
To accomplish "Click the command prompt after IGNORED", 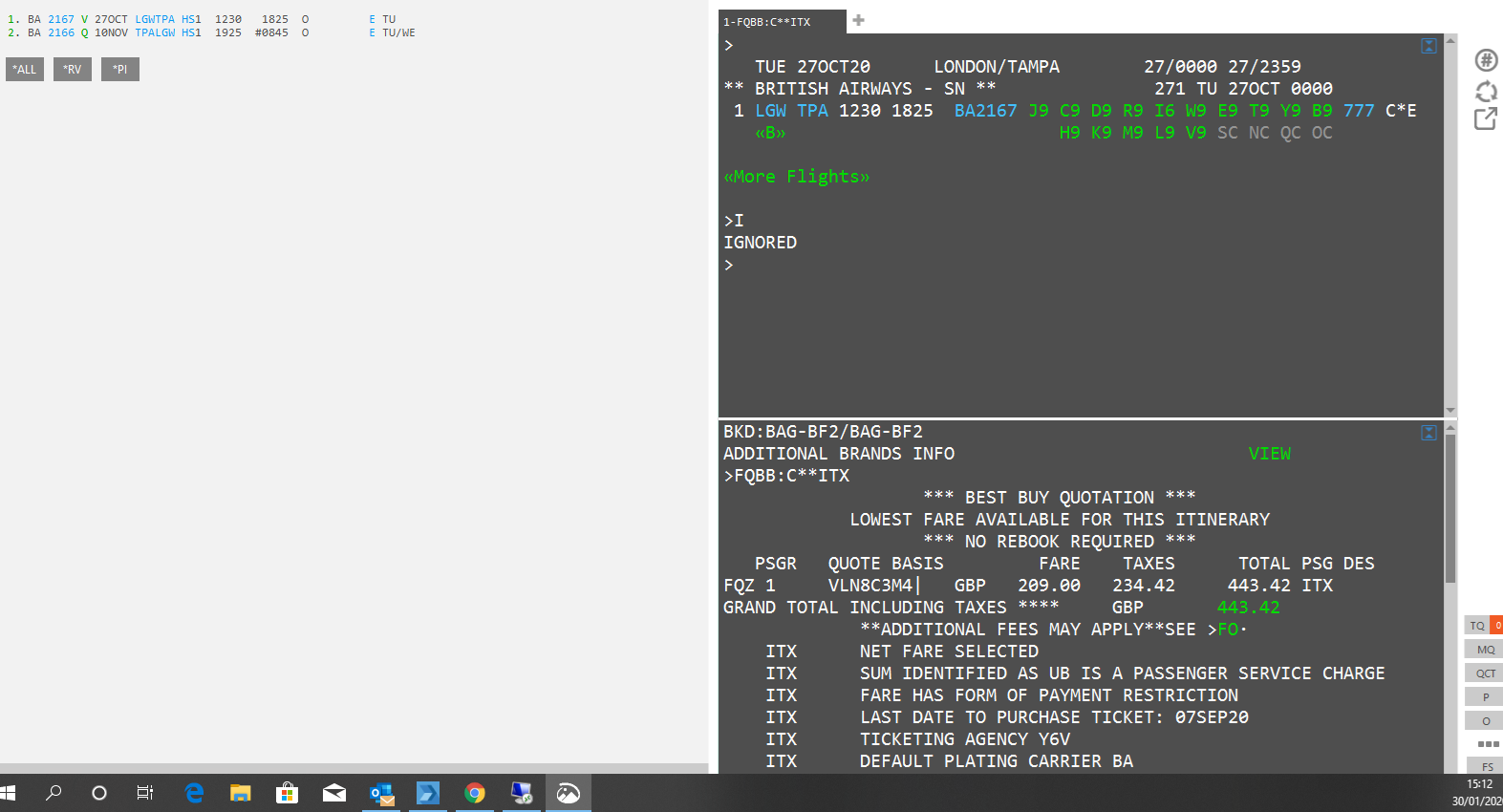I will pos(729,265).
